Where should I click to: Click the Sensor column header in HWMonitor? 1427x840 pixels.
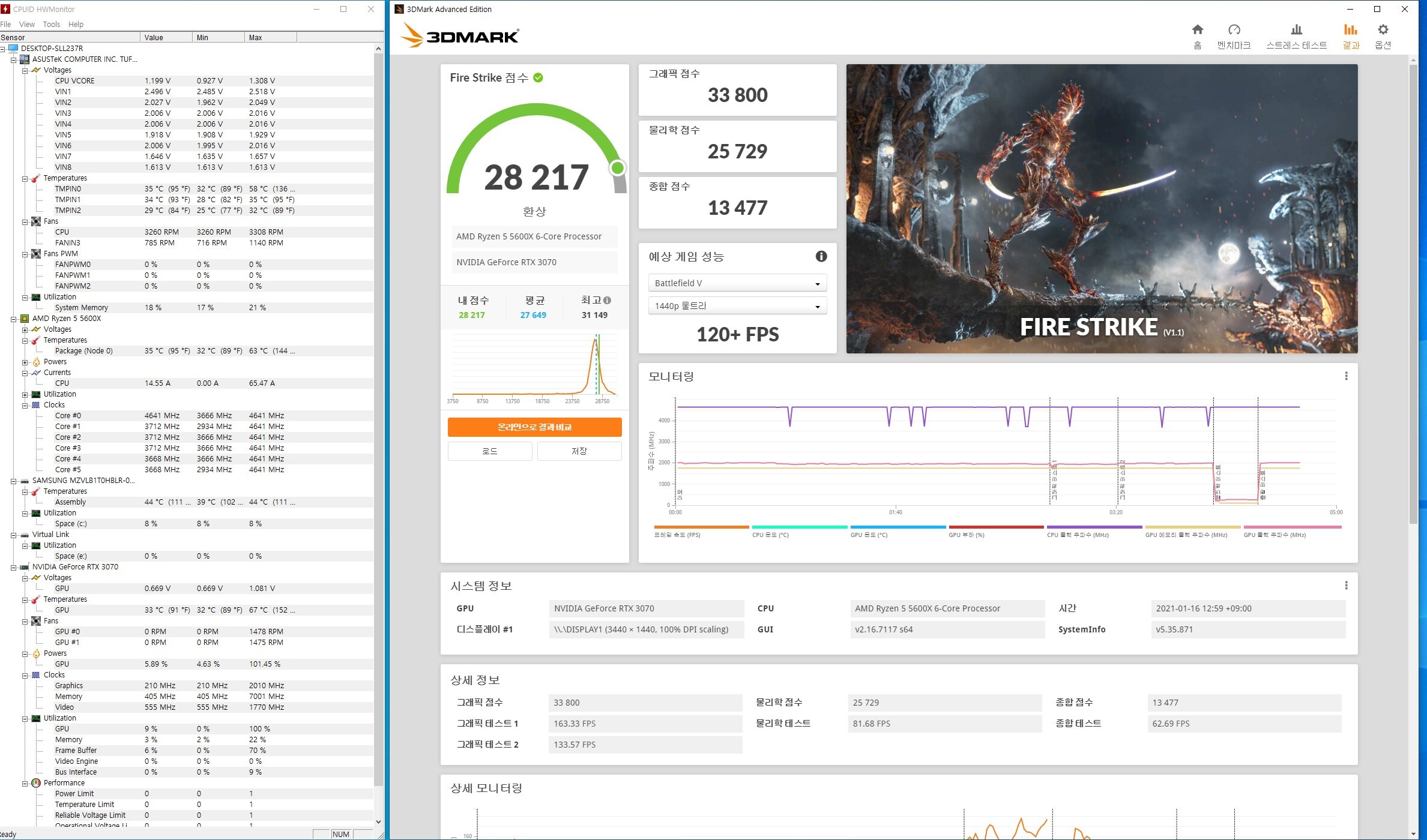tap(70, 37)
